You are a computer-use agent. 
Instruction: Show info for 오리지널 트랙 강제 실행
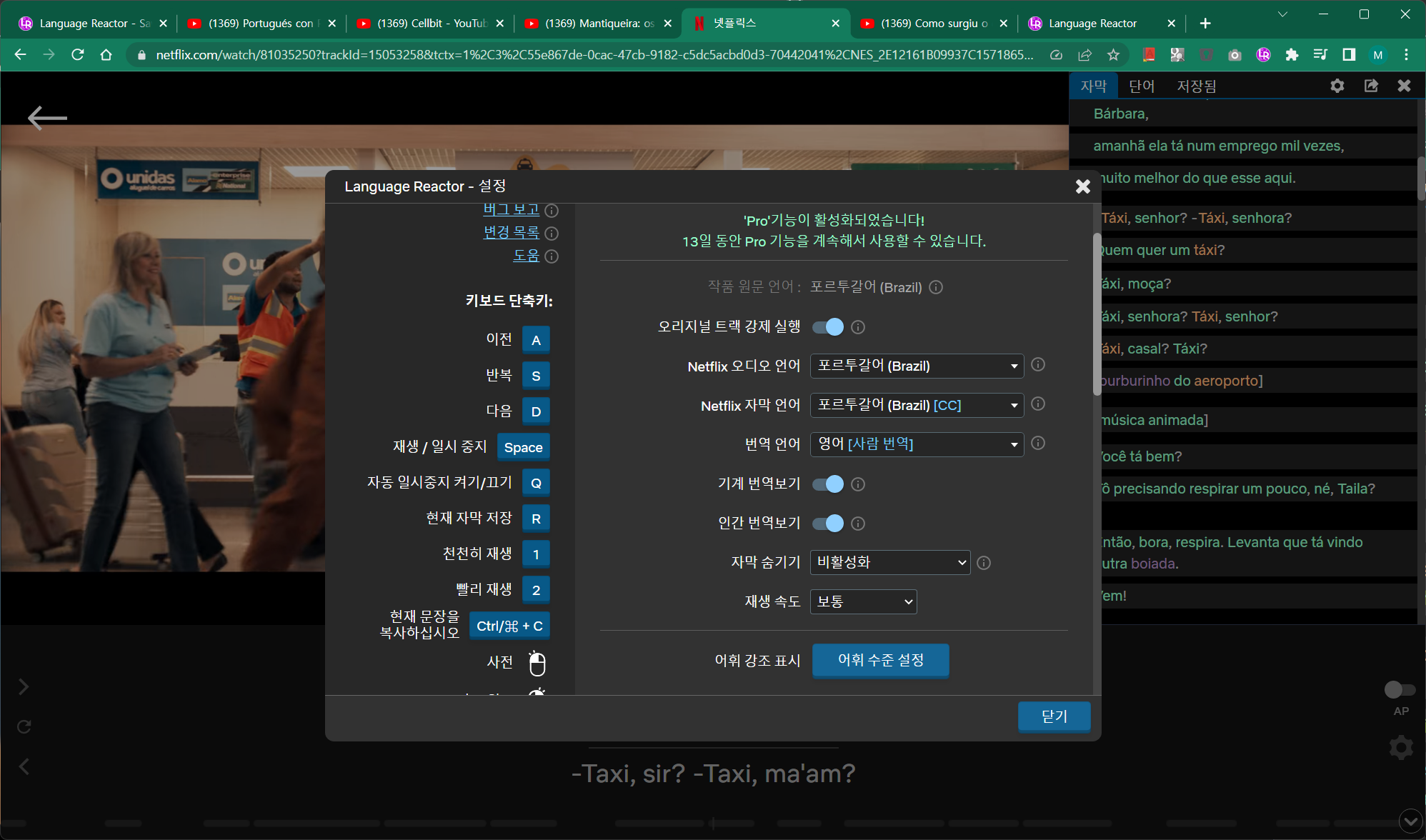pos(858,327)
